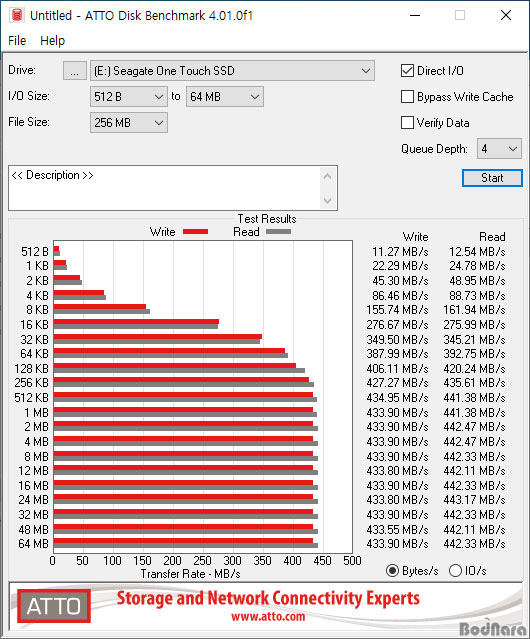The height and width of the screenshot is (639, 530).
Task: Click the gray Read legend swatch
Action: point(278,231)
